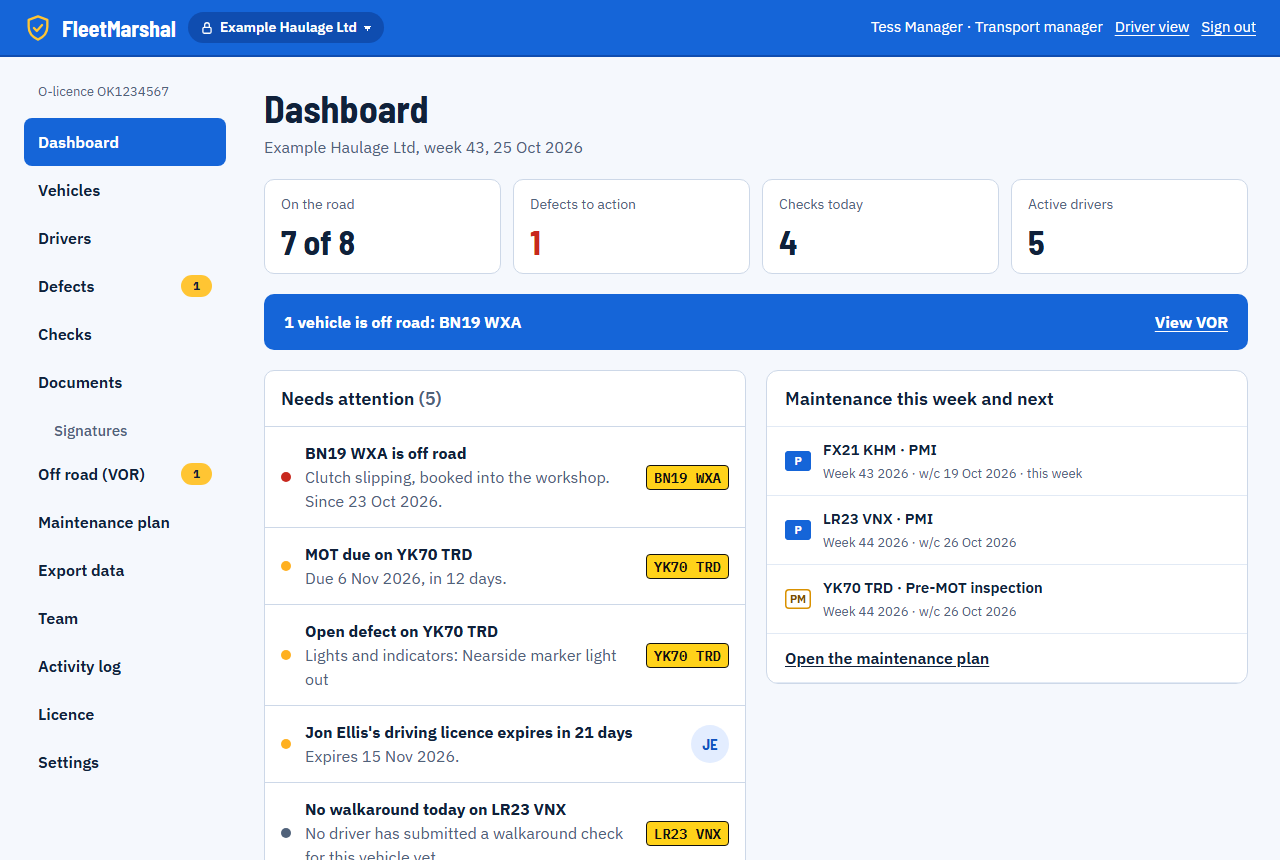Screen dimensions: 1280x860
Task: Click Open the maintenance plan link
Action: [887, 658]
